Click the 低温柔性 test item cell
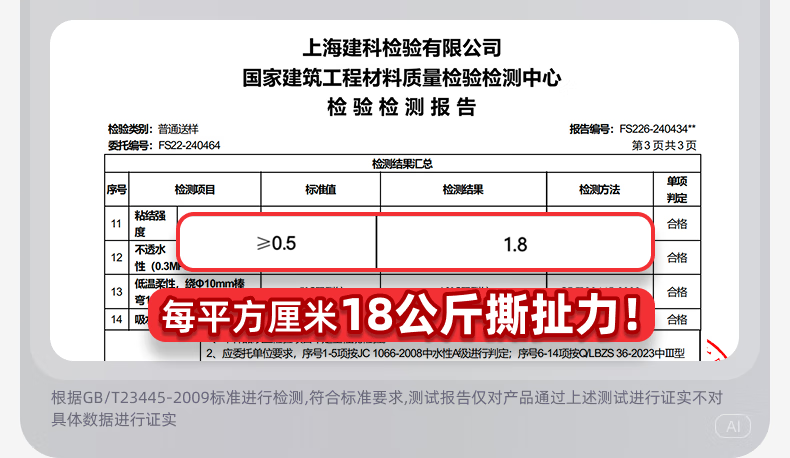This screenshot has width=790, height=458. pos(189,290)
